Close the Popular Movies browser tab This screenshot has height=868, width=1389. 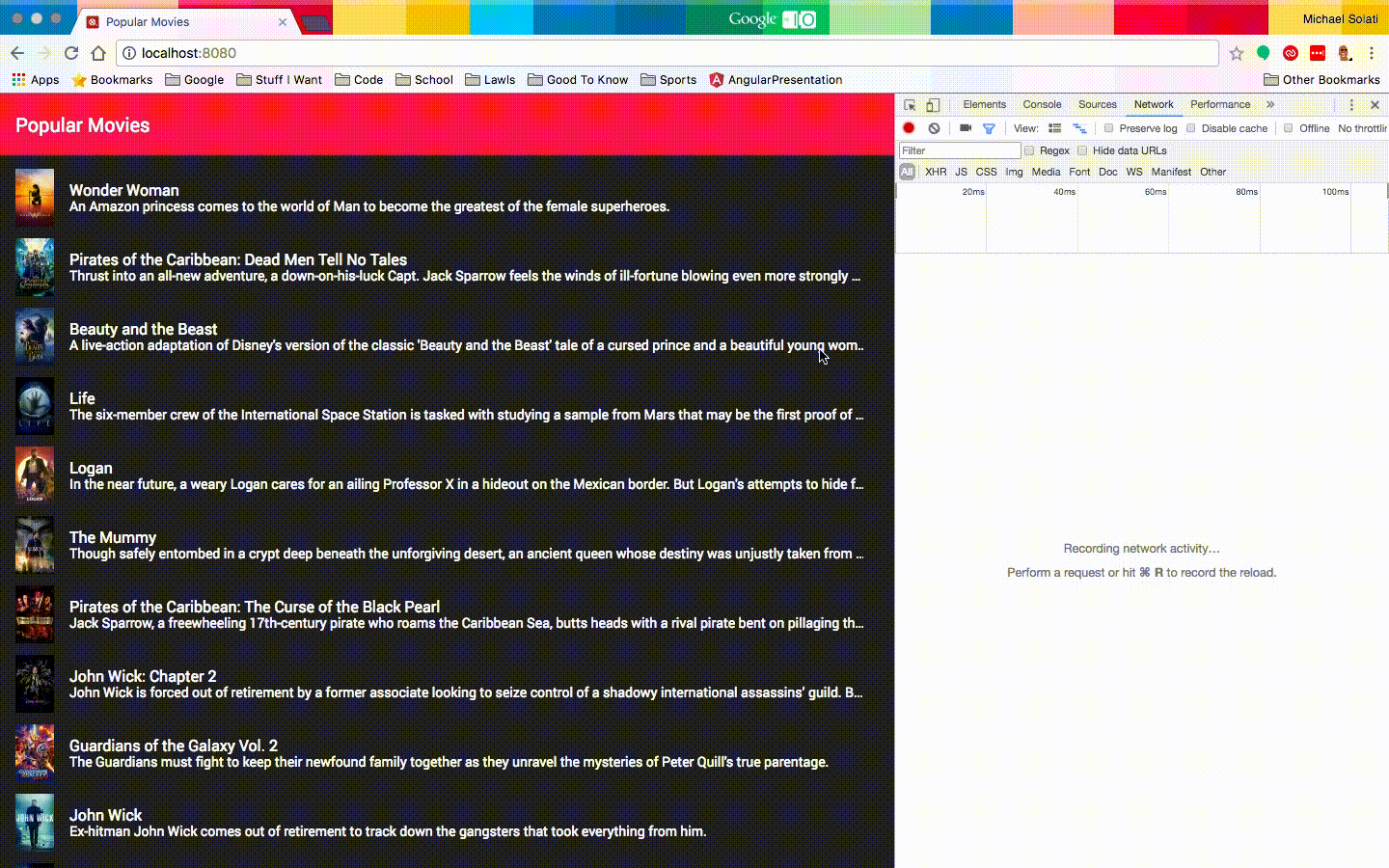283,21
